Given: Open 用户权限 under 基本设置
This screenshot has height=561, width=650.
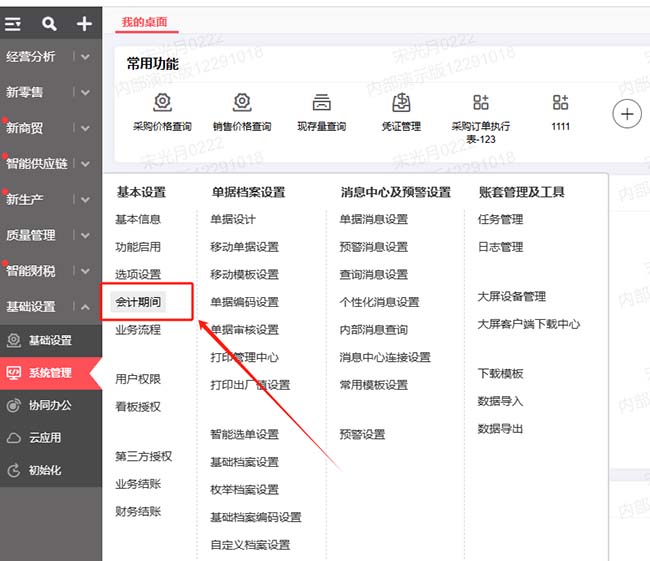Looking at the screenshot, I should click(138, 379).
